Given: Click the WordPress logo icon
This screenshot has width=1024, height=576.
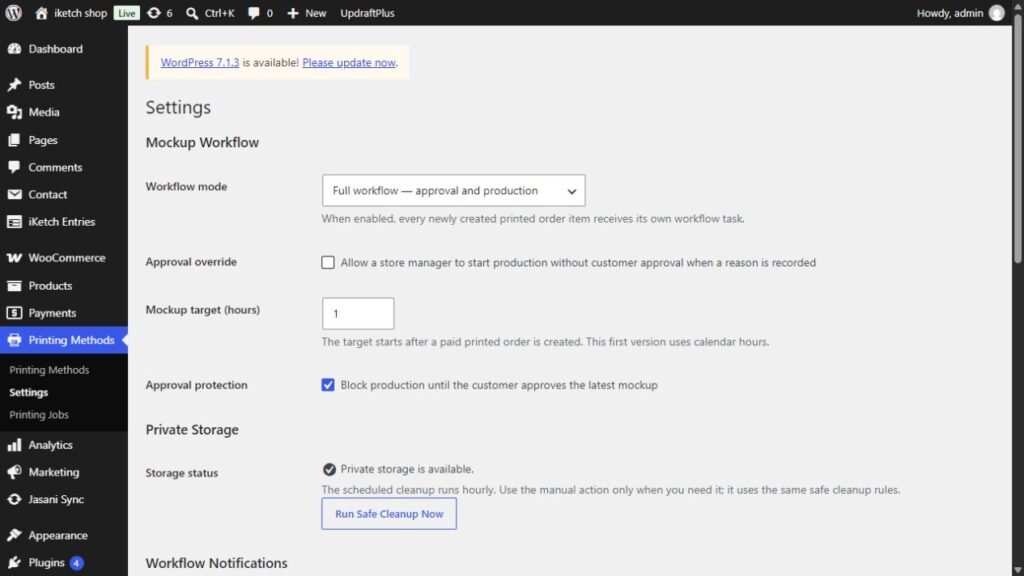Looking at the screenshot, I should [x=14, y=12].
